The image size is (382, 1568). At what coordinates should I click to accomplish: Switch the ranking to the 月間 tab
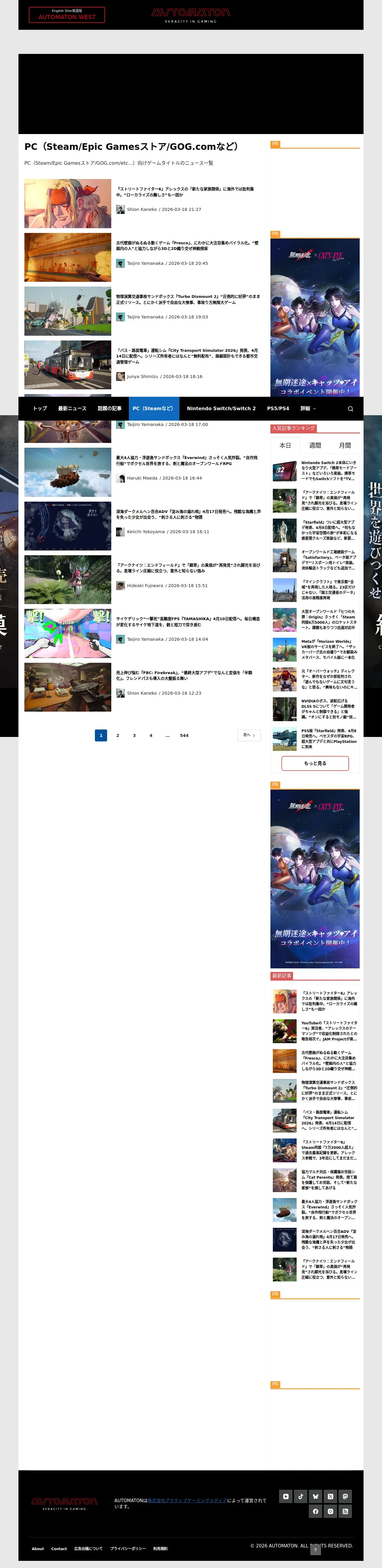[x=345, y=446]
